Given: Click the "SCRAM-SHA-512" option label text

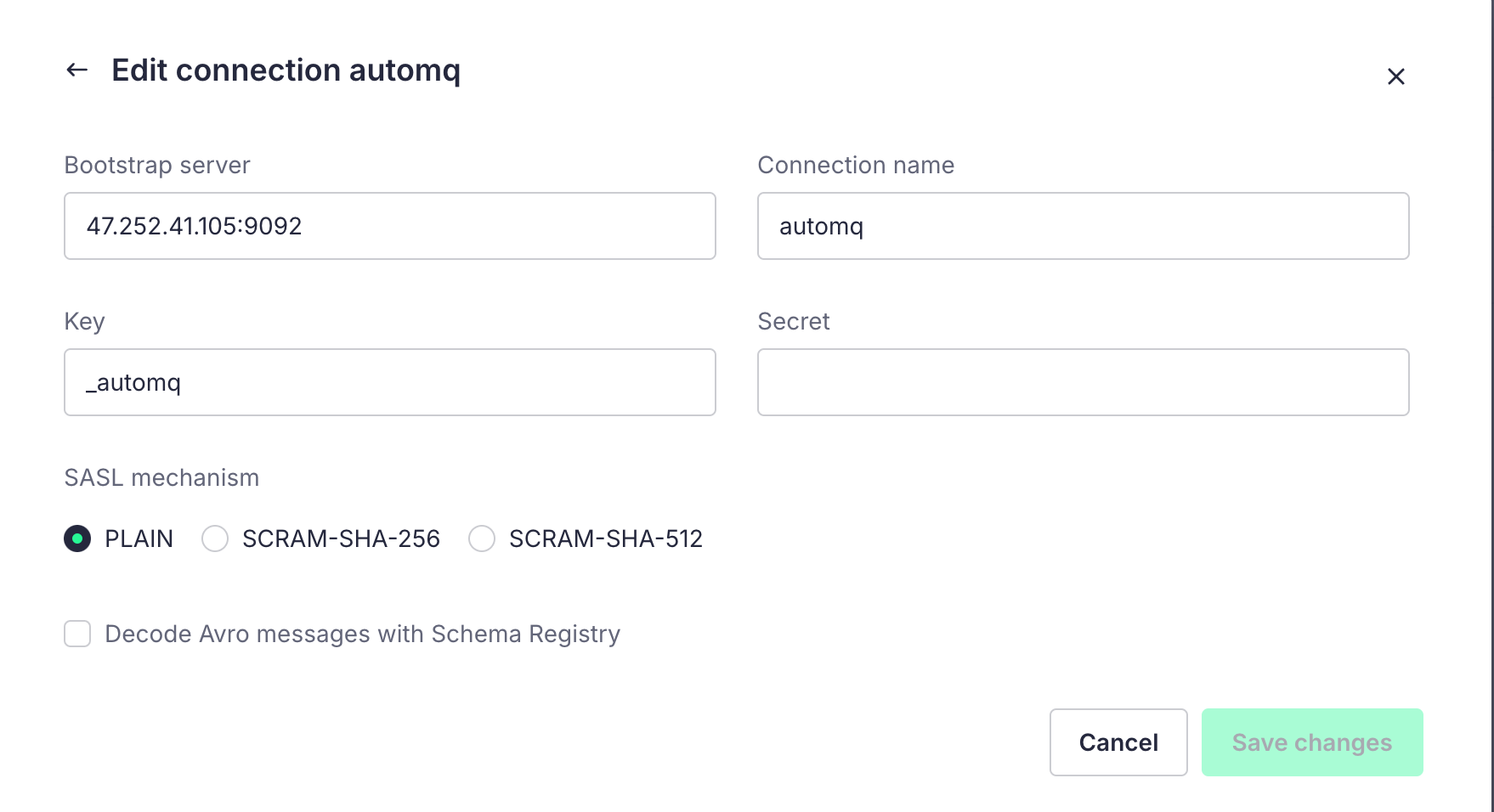Looking at the screenshot, I should [605, 539].
